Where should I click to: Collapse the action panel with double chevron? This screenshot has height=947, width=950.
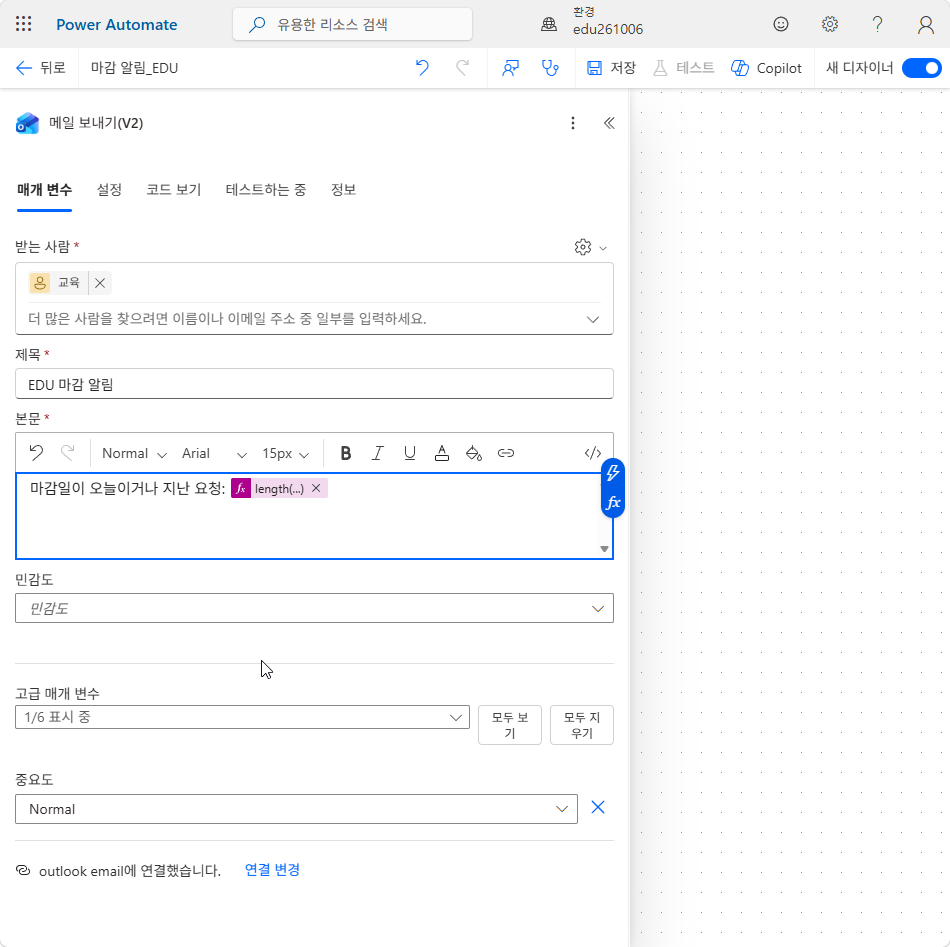click(609, 123)
